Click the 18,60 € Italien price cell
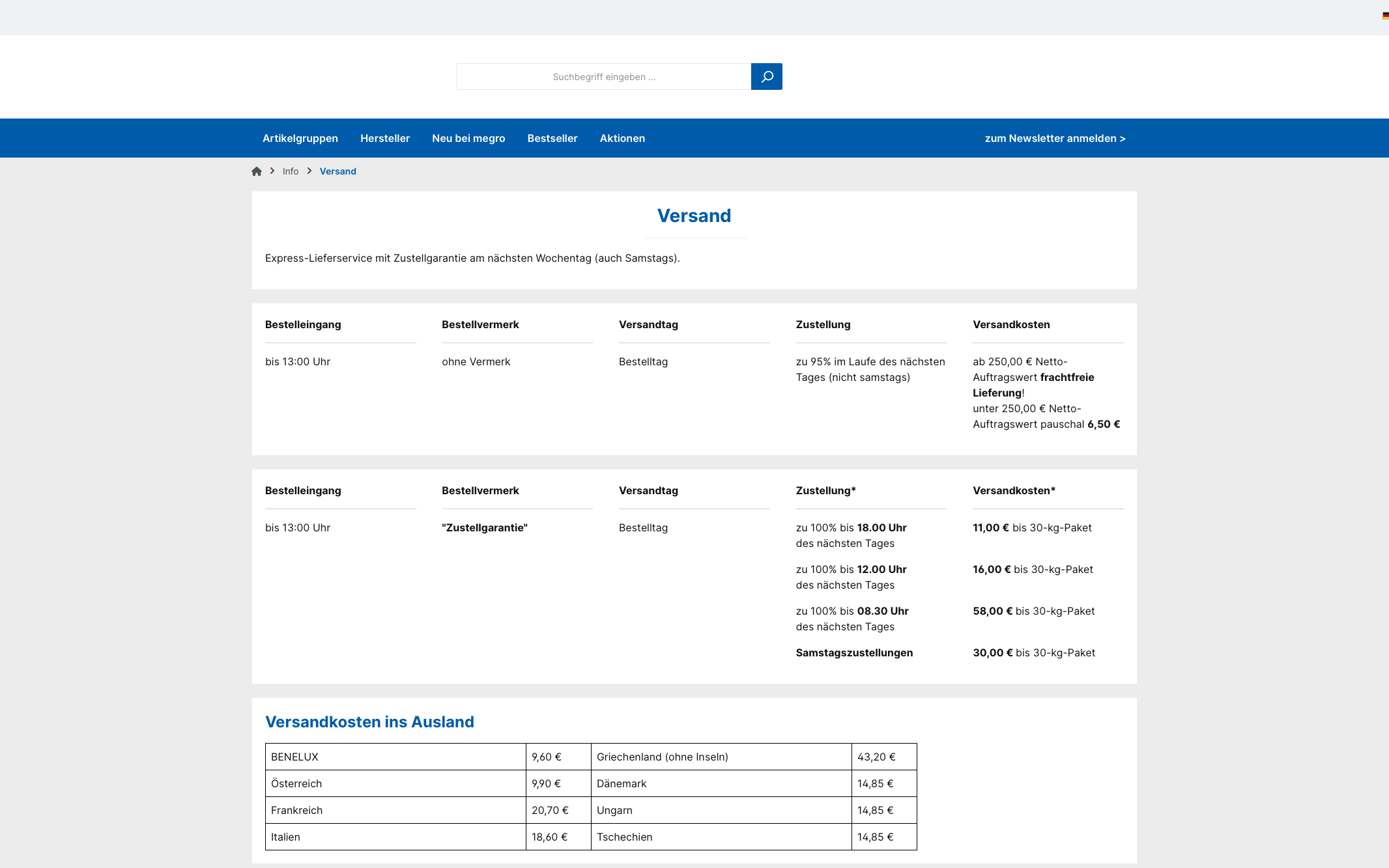The width and height of the screenshot is (1389, 868). (558, 837)
